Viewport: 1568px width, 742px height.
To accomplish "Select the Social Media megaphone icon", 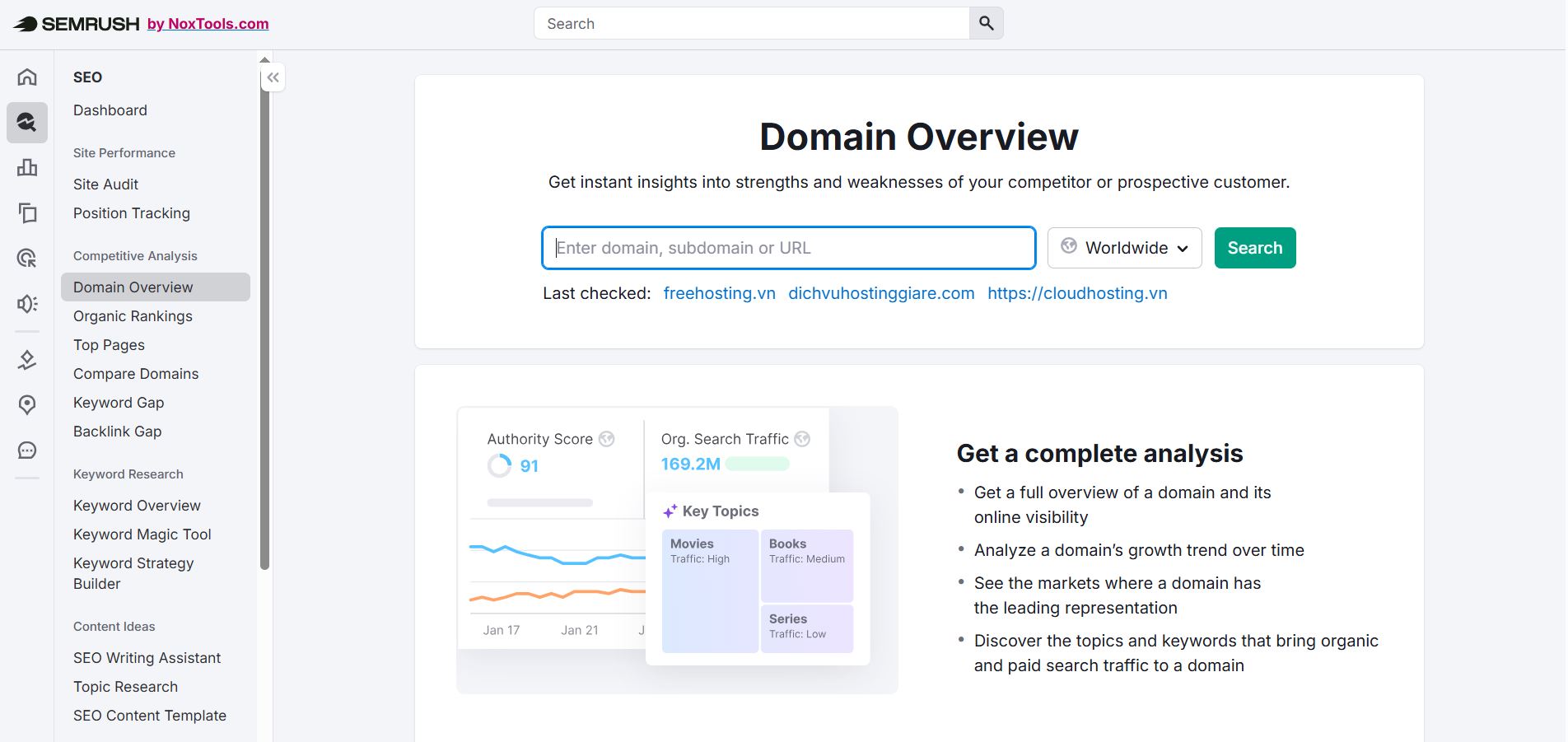I will (27, 303).
